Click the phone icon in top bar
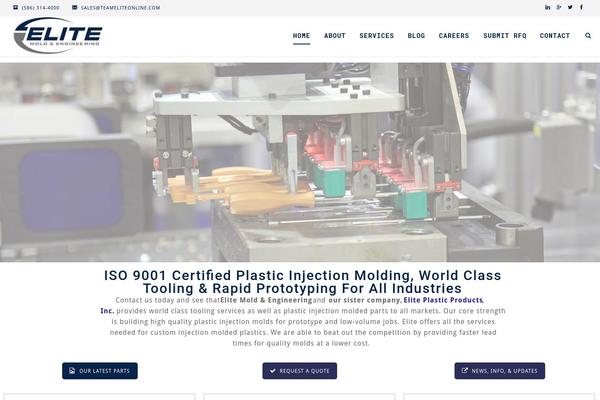 [x=15, y=7]
